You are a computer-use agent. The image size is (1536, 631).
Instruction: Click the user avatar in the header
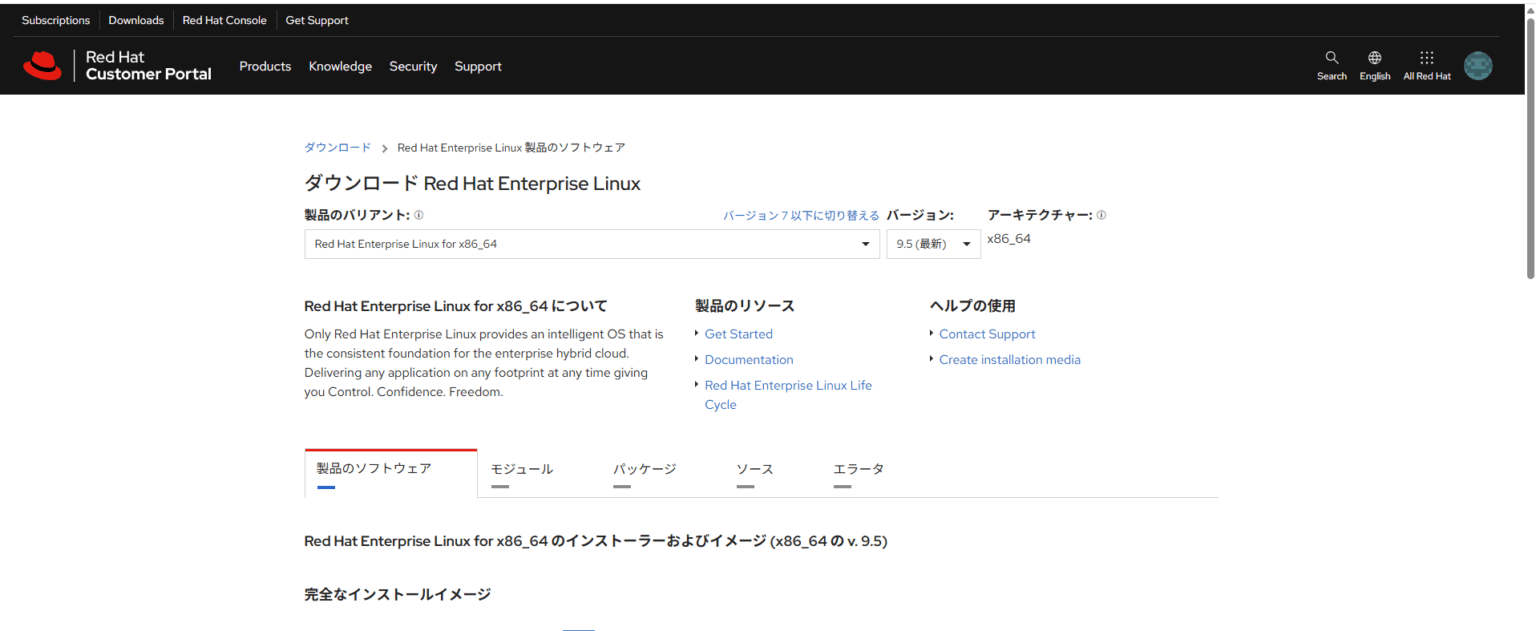point(1478,65)
